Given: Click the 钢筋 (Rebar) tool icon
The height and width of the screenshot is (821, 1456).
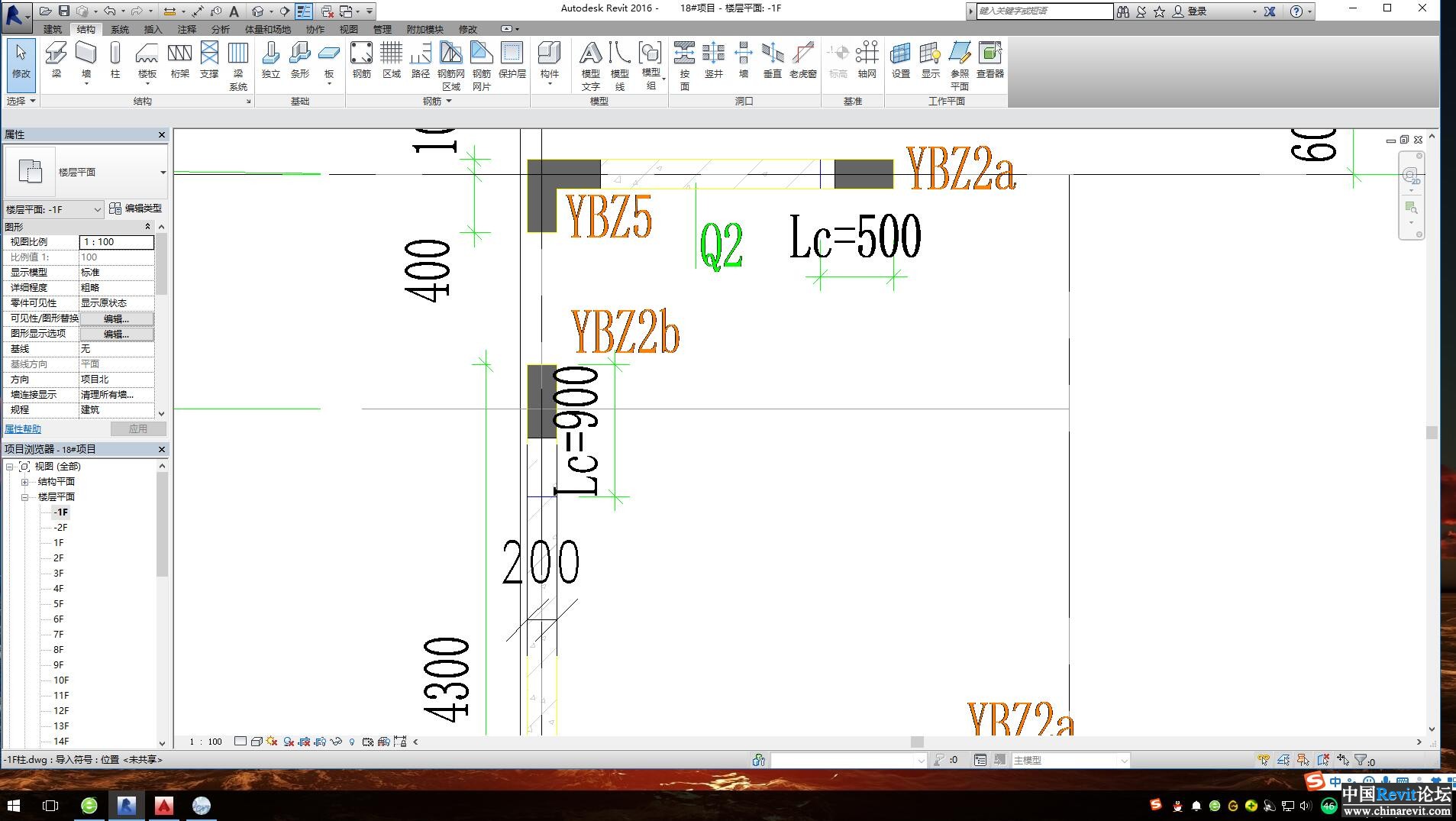Looking at the screenshot, I should [361, 60].
